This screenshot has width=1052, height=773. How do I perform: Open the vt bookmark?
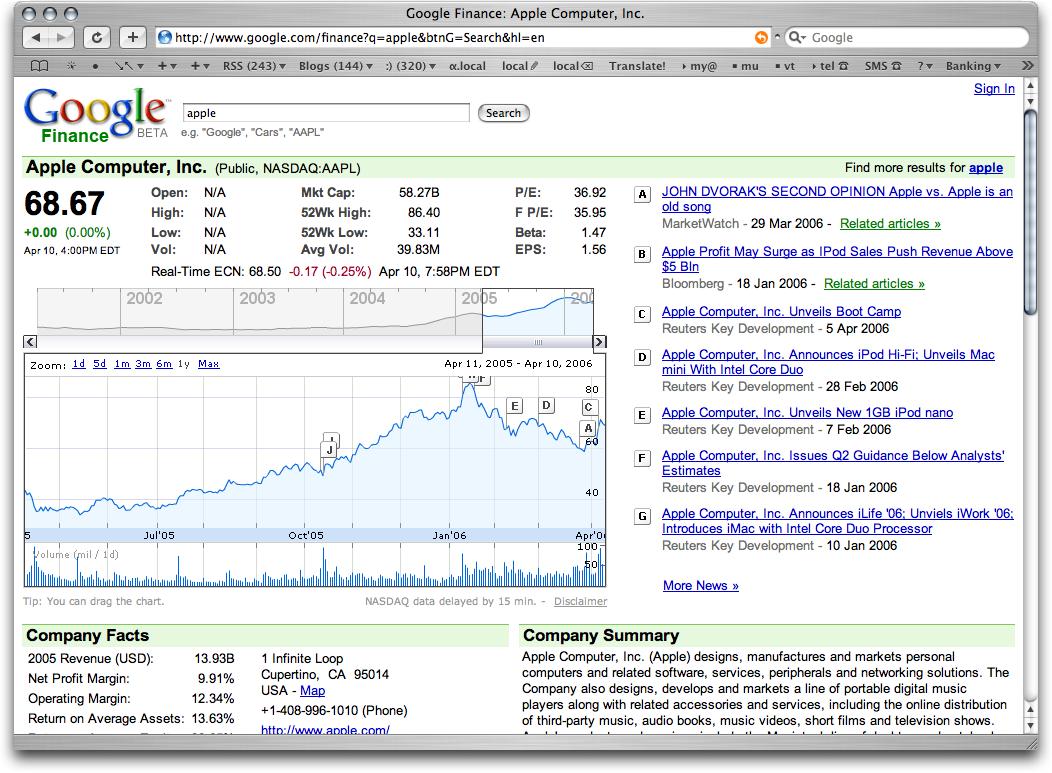pos(785,66)
